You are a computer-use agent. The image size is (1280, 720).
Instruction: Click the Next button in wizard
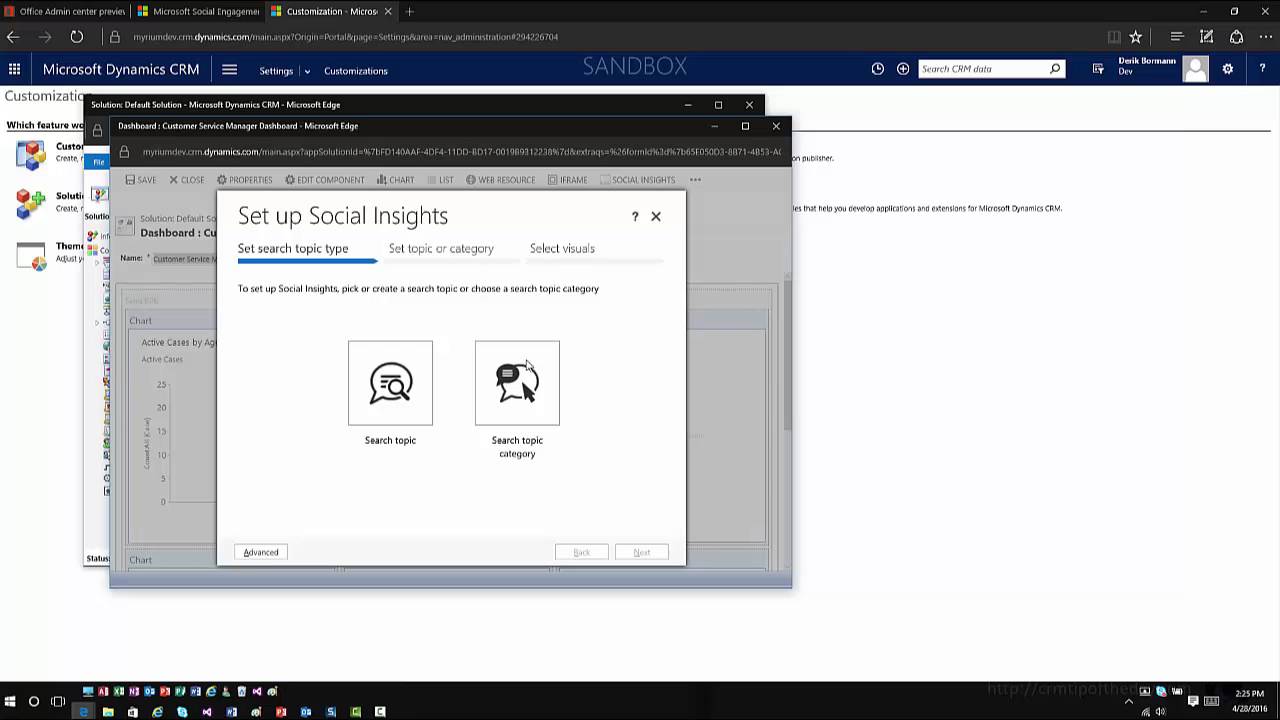coord(642,552)
